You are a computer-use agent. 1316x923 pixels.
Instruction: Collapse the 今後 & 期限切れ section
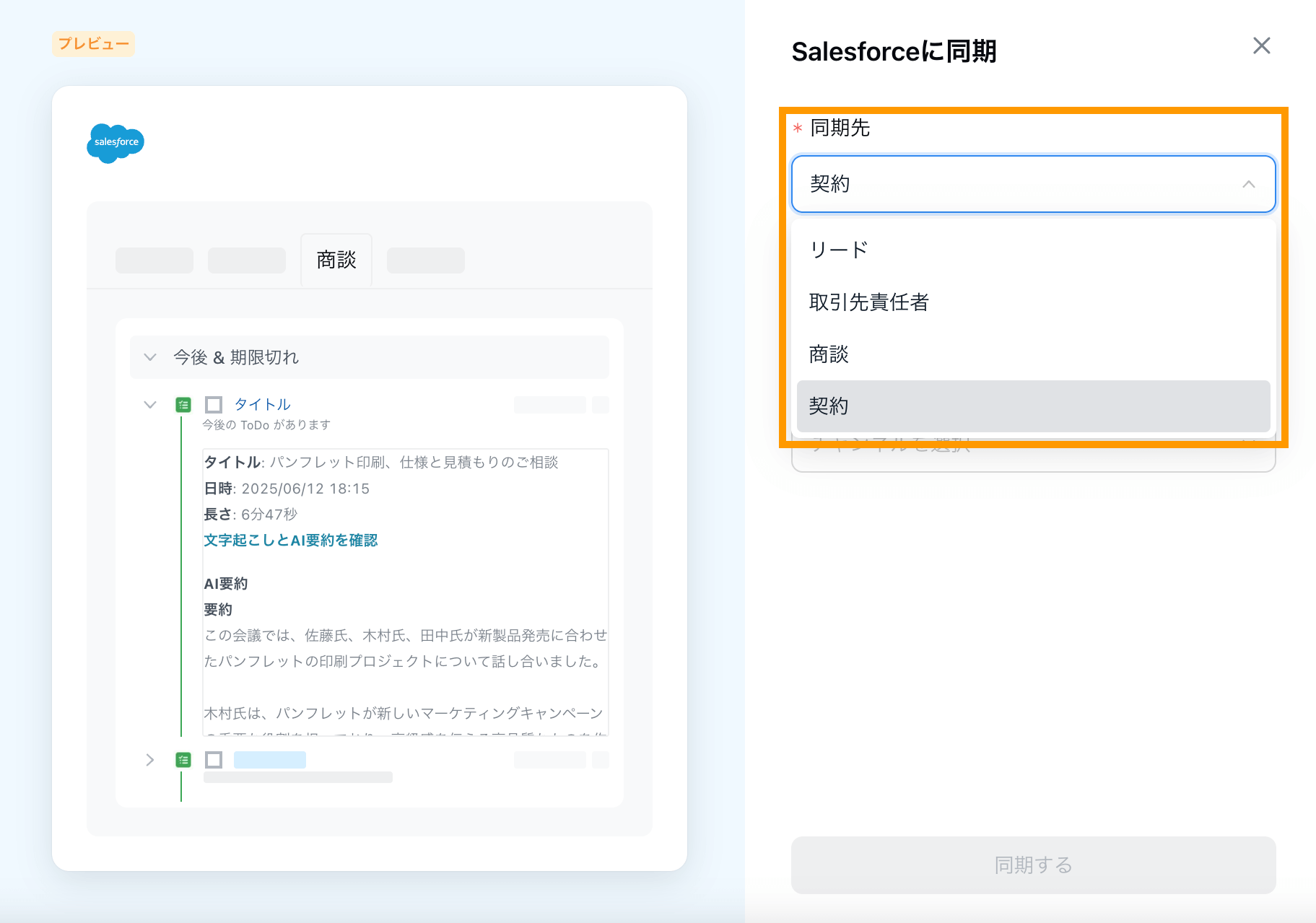(150, 357)
